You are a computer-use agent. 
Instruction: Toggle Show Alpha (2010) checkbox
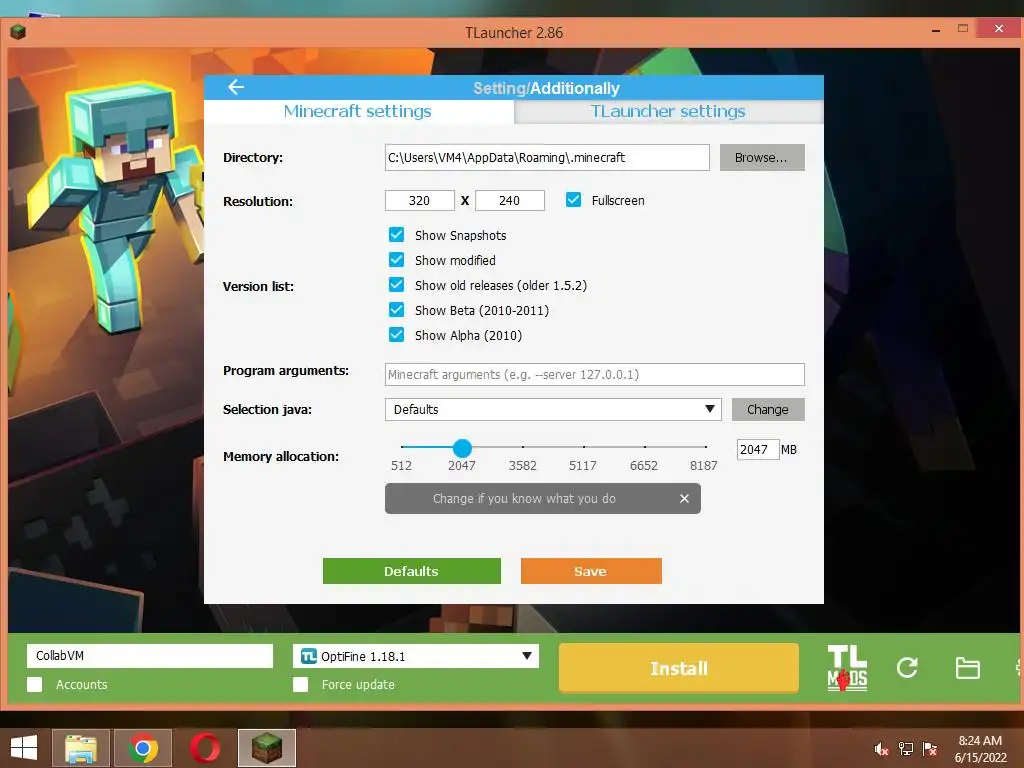click(x=396, y=334)
